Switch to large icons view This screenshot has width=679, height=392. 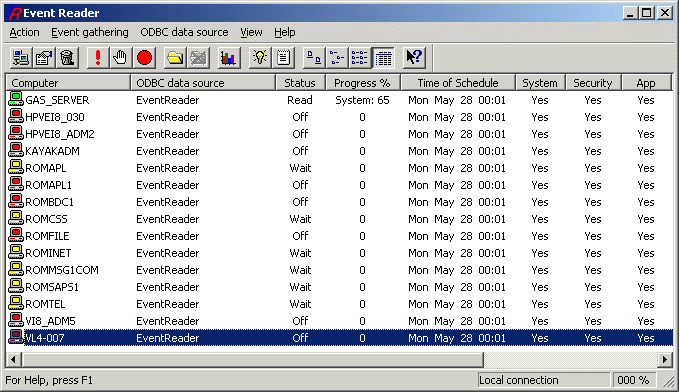coord(314,58)
